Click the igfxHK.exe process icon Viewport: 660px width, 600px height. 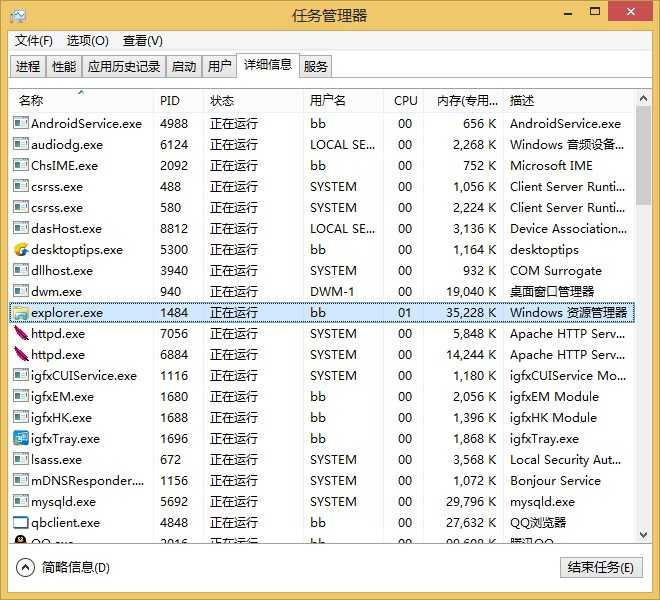pyautogui.click(x=21, y=417)
